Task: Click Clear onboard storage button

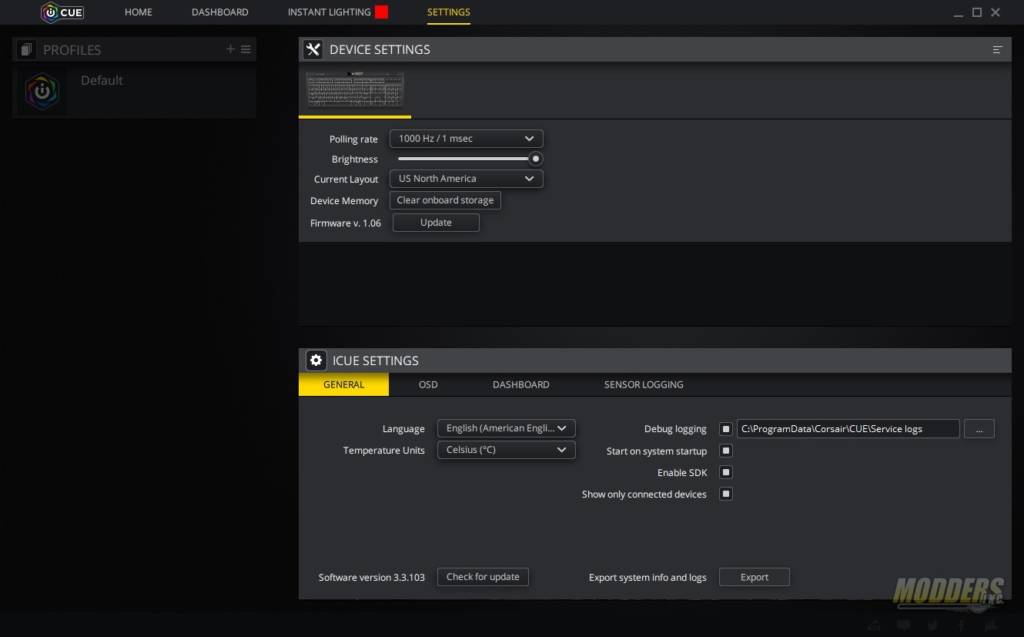Action: tap(445, 200)
